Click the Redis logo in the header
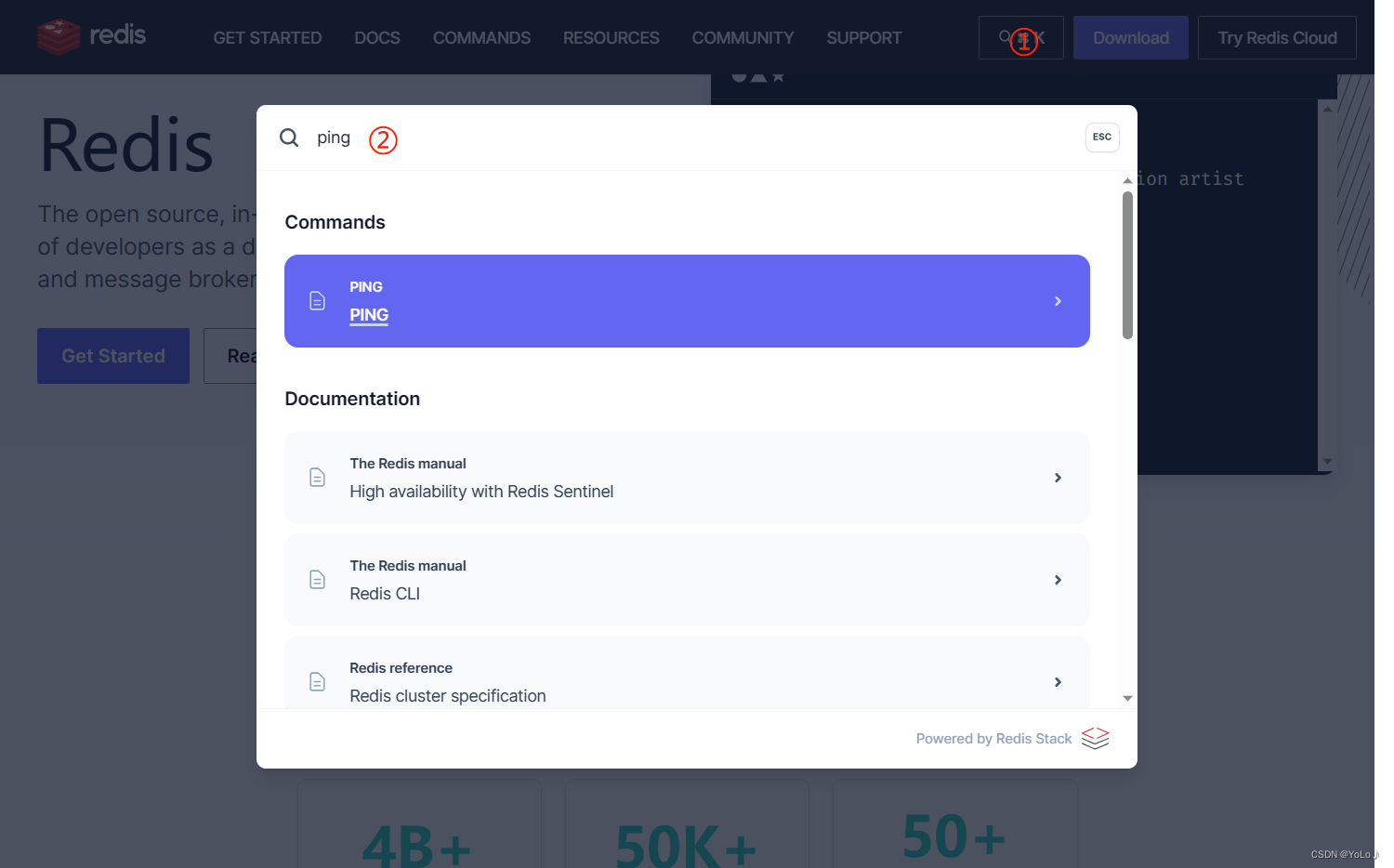The height and width of the screenshot is (868, 1394). tap(91, 37)
